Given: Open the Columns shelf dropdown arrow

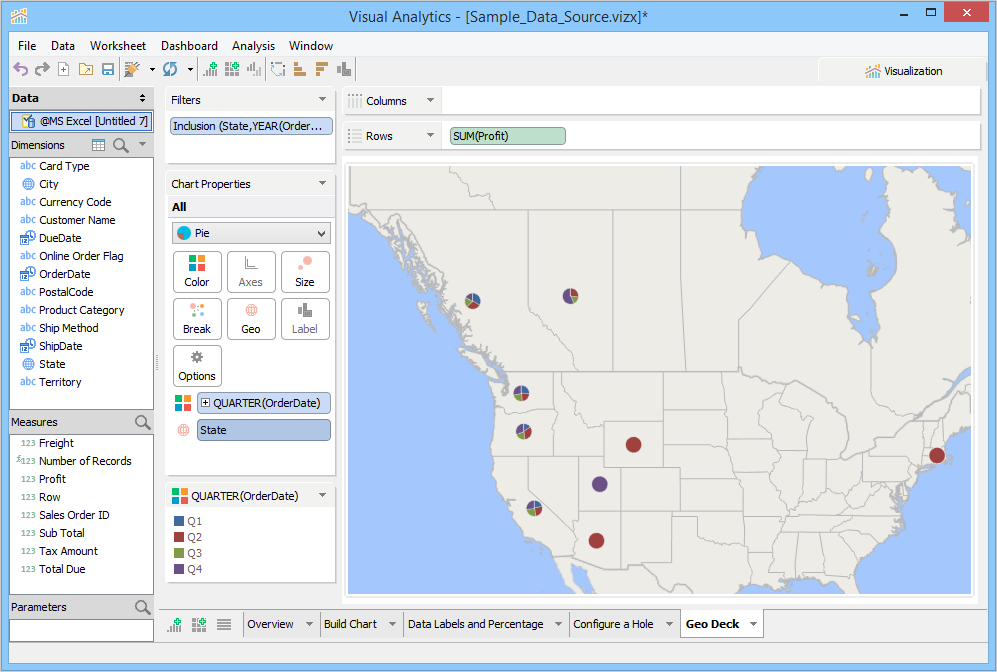Looking at the screenshot, I should [x=430, y=101].
